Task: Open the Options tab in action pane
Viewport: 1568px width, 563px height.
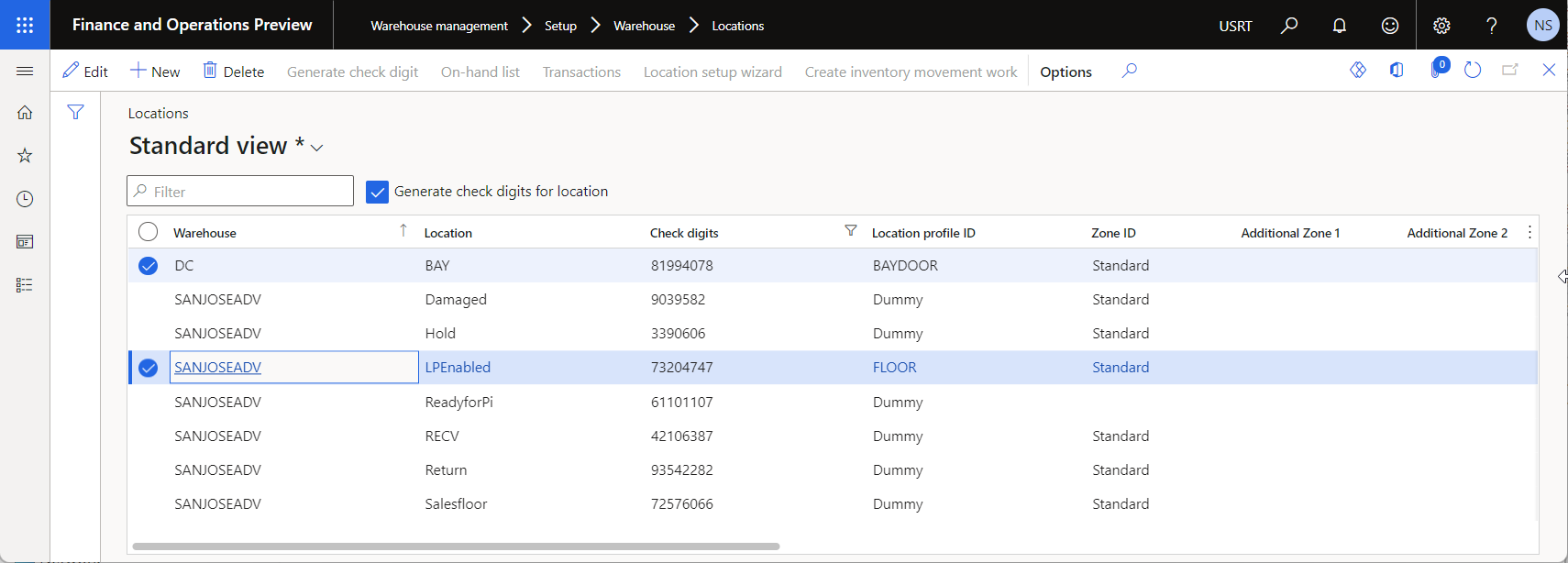Action: tap(1066, 72)
